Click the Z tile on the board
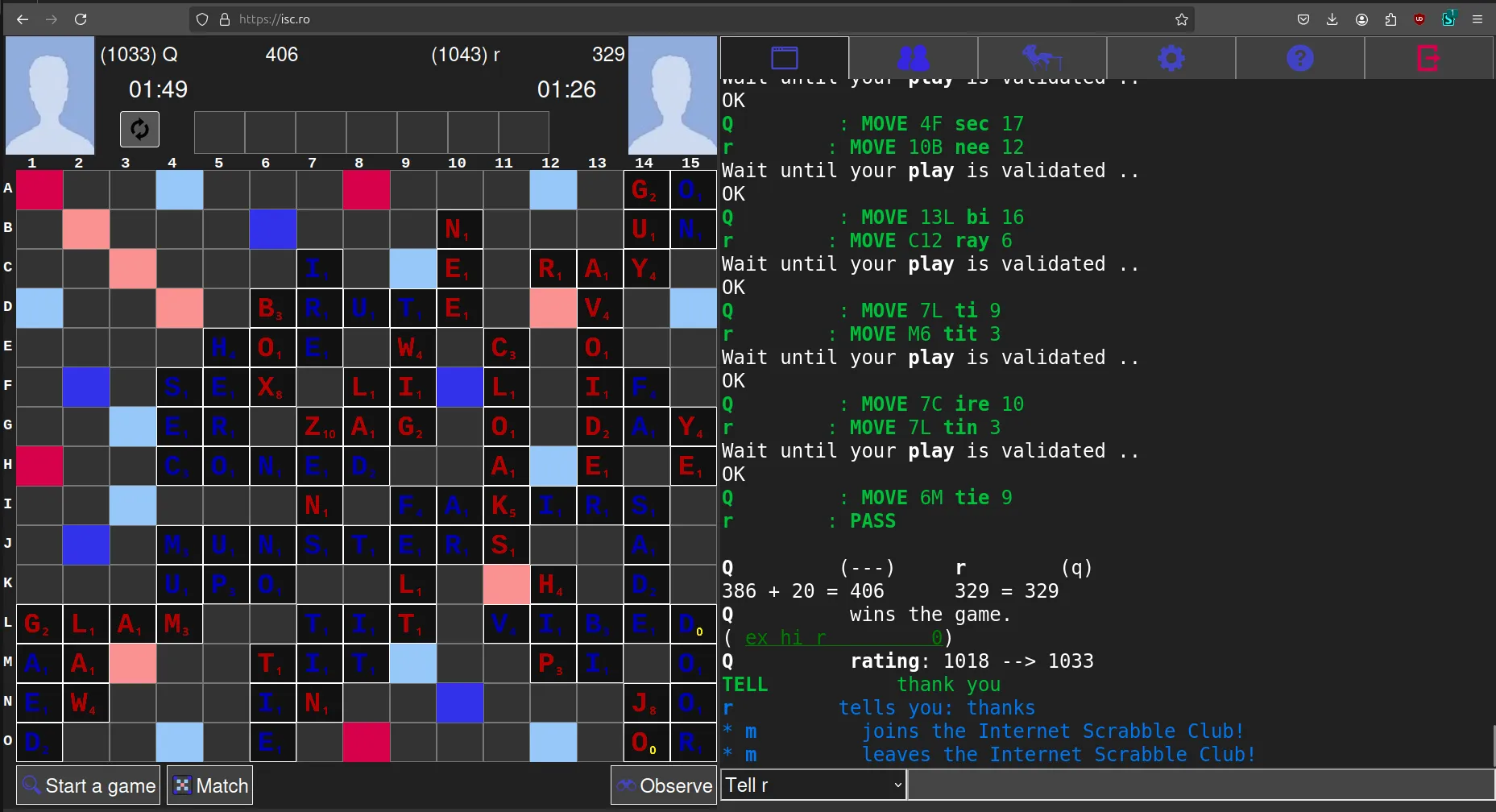Viewport: 1496px width, 812px height. [x=320, y=426]
